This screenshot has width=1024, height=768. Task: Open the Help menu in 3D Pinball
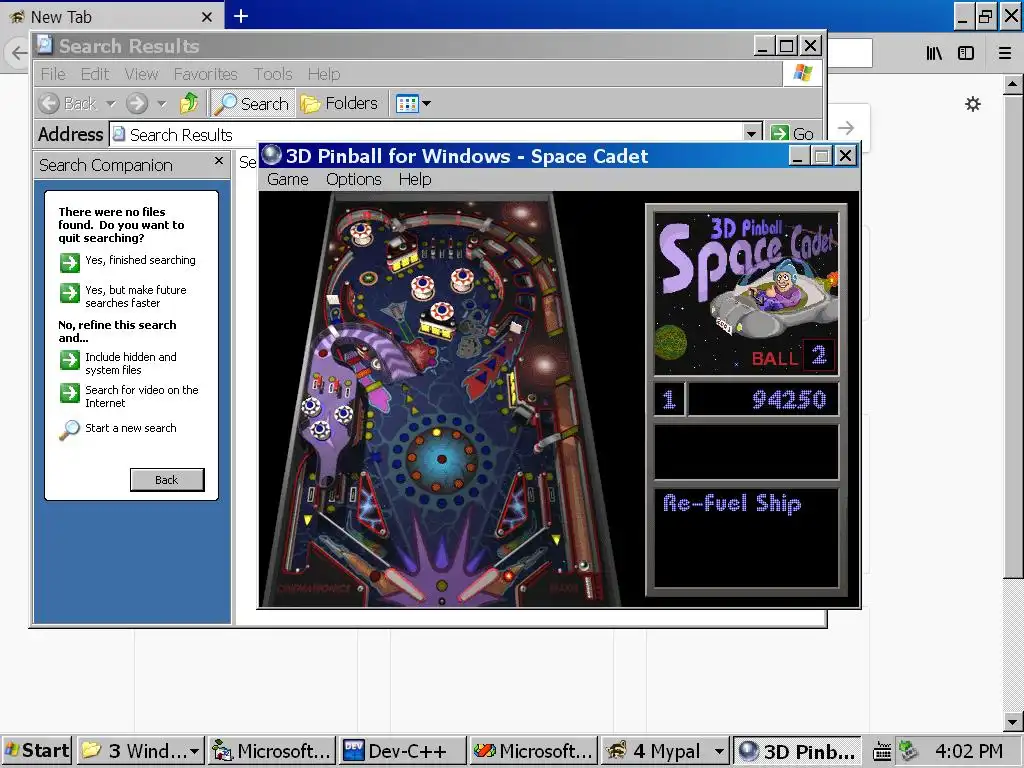tap(415, 180)
